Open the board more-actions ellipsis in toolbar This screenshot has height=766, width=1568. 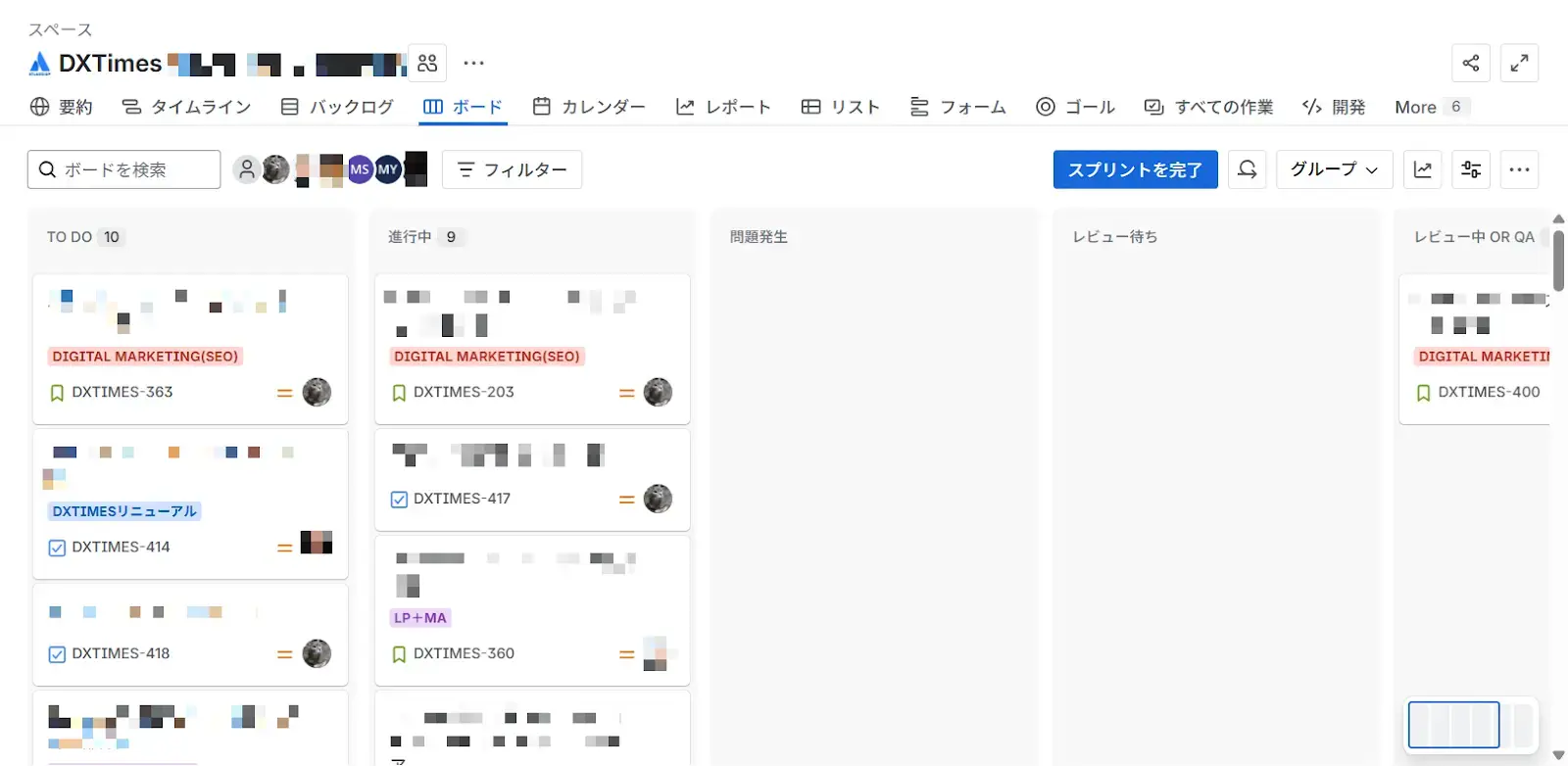pos(1519,169)
